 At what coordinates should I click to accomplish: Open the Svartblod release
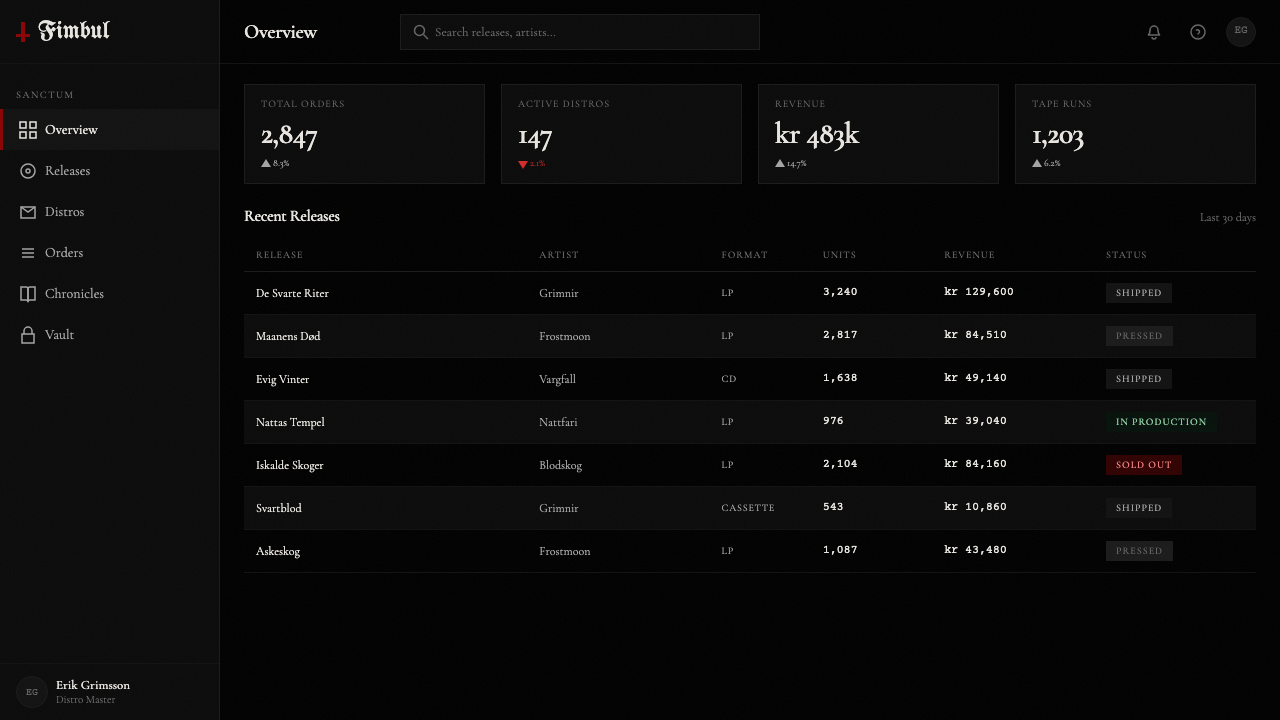279,508
